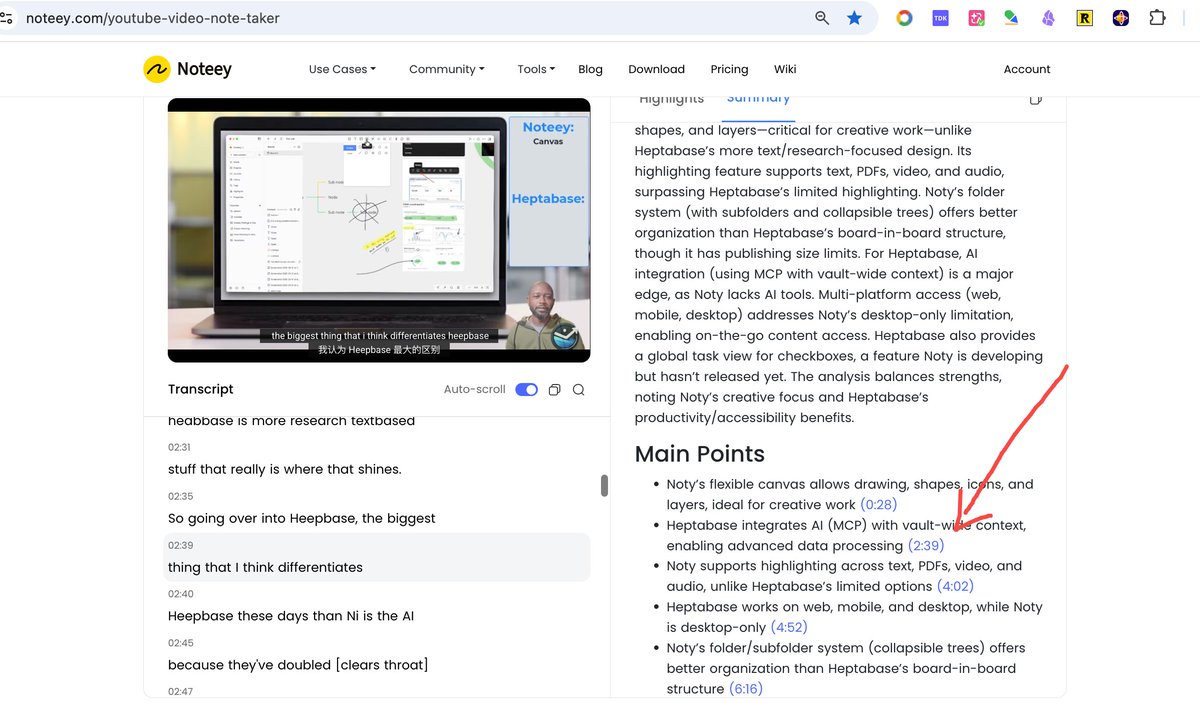Viewport: 1200px width, 726px height.
Task: Click the site info icon in address bar
Action: [7, 18]
